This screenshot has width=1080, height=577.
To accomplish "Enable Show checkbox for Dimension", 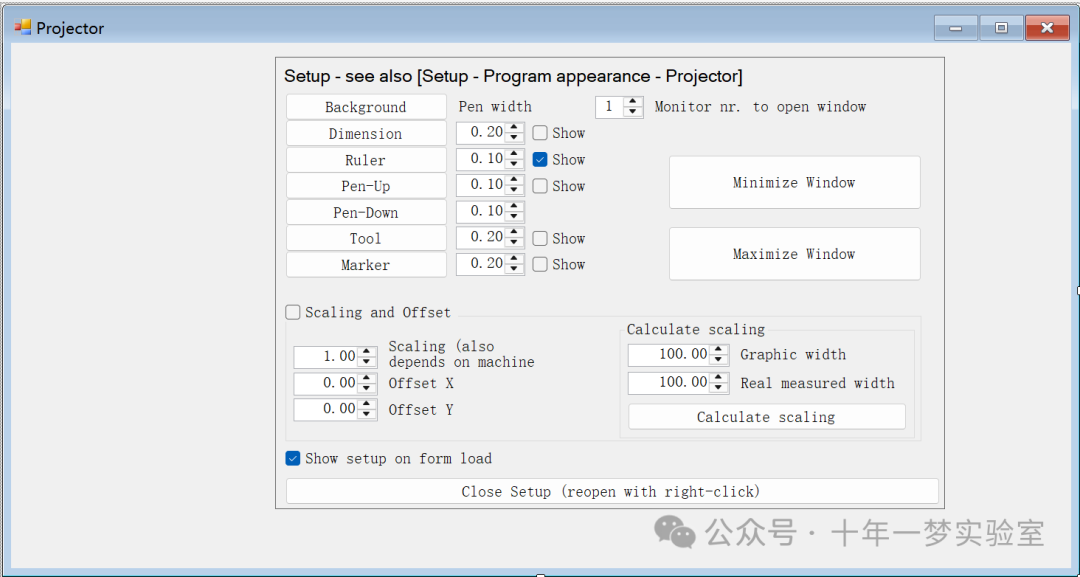I will pos(540,133).
